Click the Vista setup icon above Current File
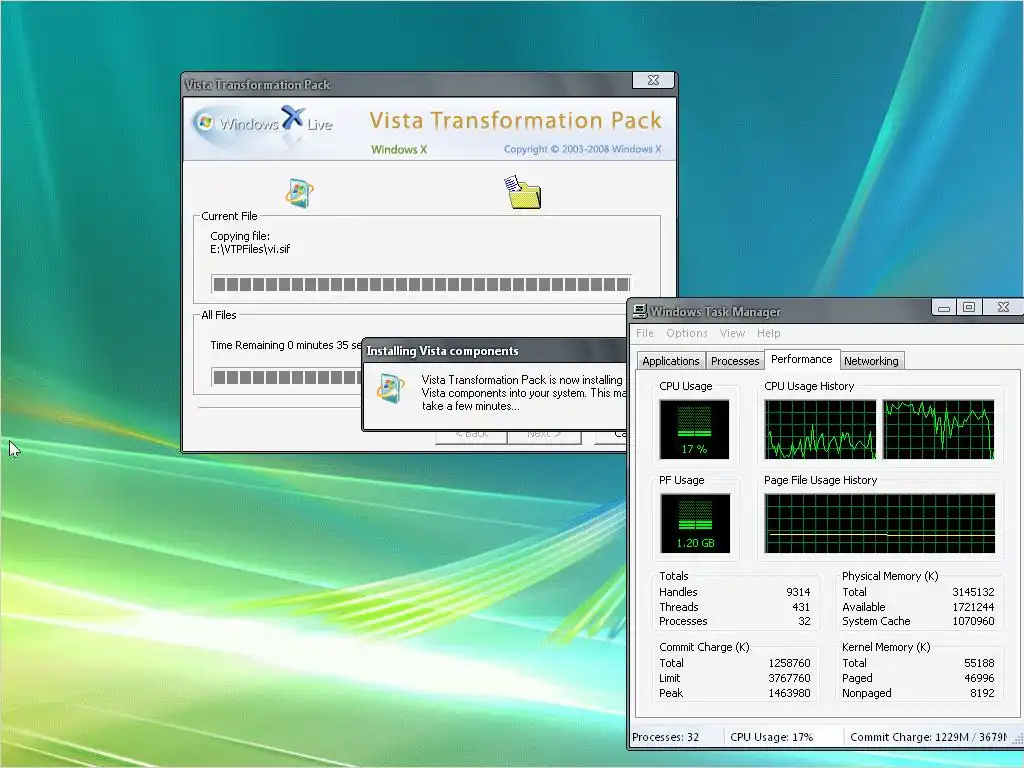 299,193
